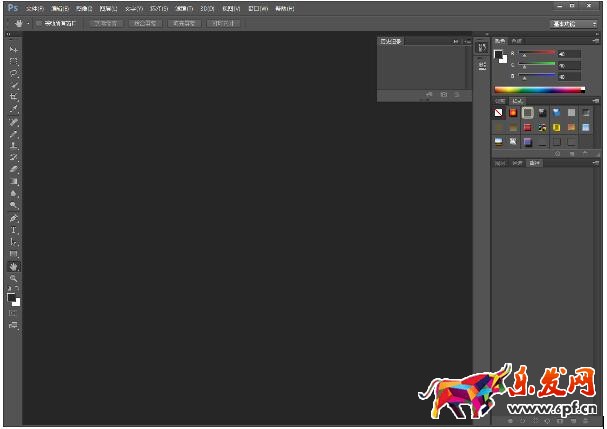Click the Fit Screen button
Viewport: 607px width, 429px height.
tap(151, 22)
